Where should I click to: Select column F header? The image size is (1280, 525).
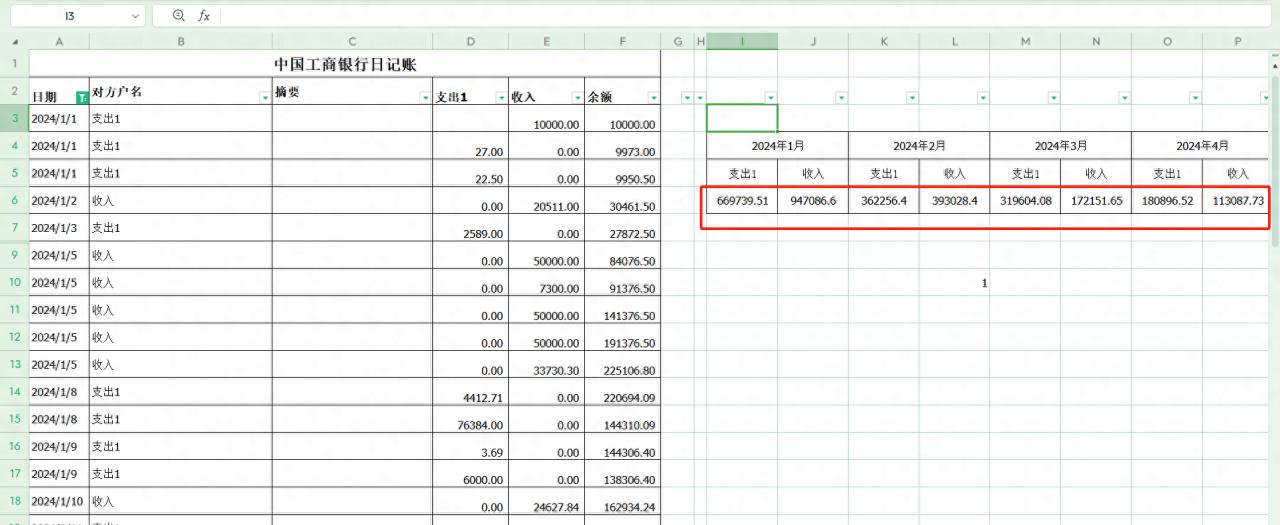(x=623, y=41)
